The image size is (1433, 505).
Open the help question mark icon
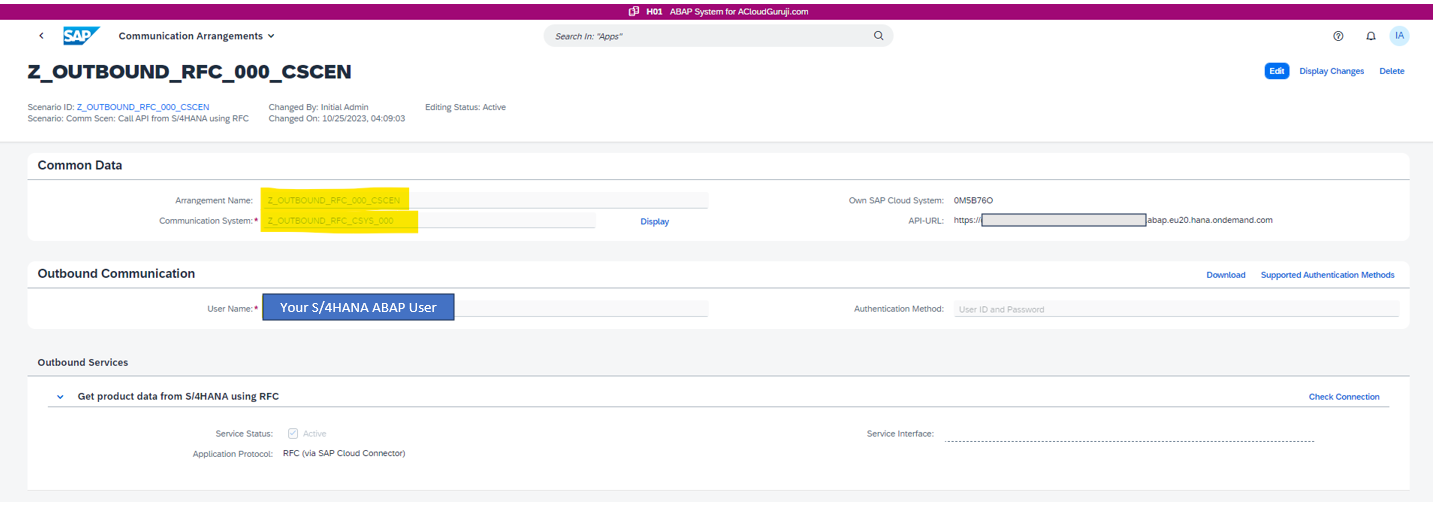[x=1338, y=36]
